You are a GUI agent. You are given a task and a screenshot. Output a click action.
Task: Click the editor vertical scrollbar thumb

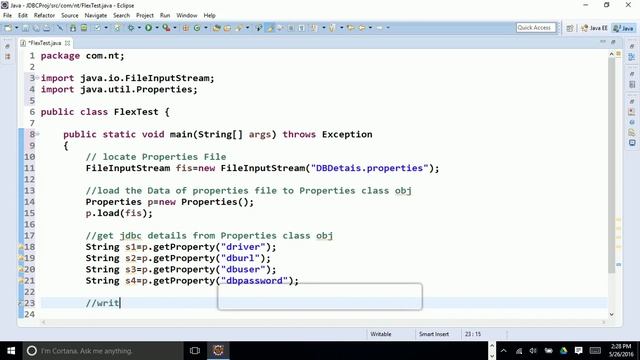[x=611, y=165]
